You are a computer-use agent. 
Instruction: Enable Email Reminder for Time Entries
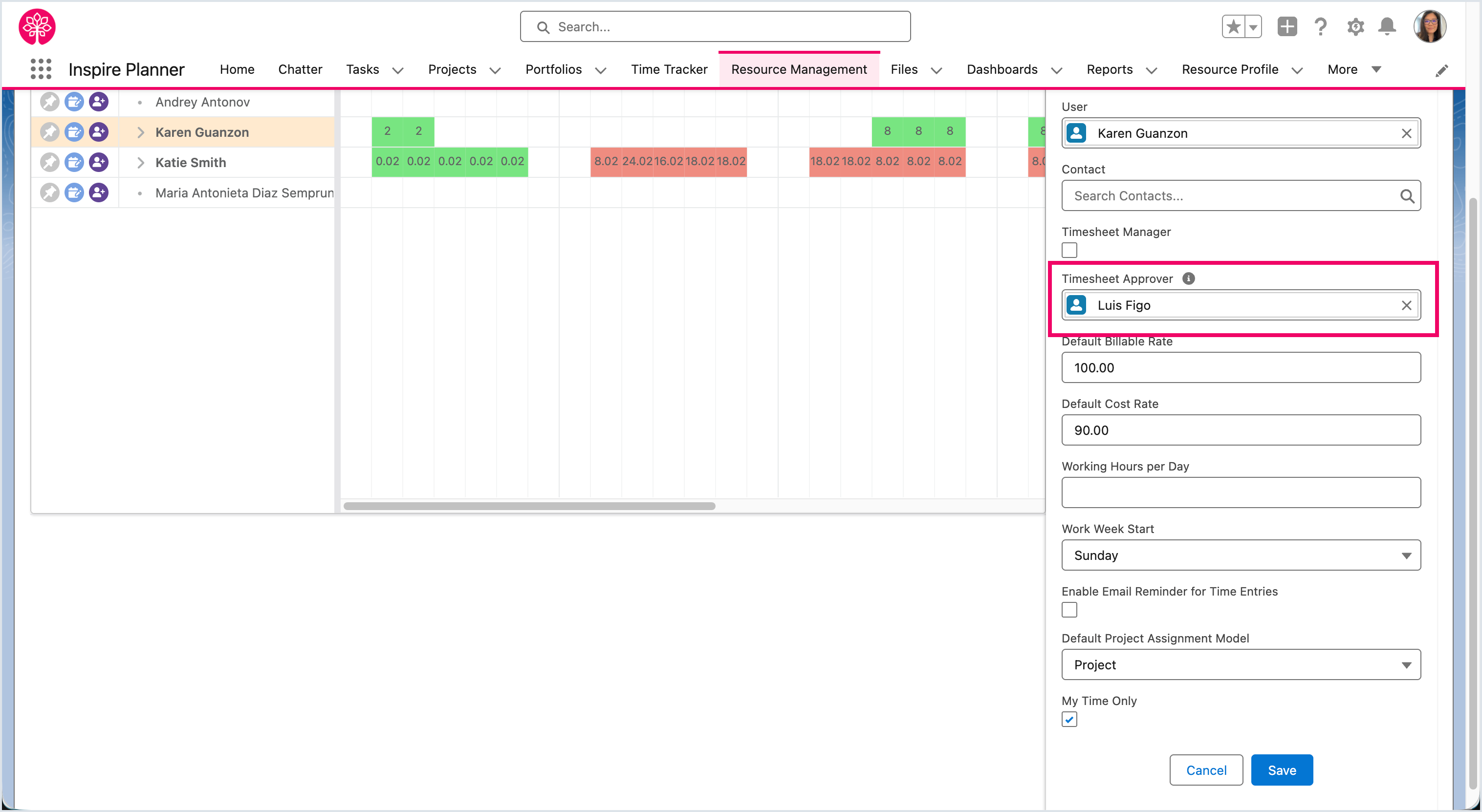(1069, 610)
